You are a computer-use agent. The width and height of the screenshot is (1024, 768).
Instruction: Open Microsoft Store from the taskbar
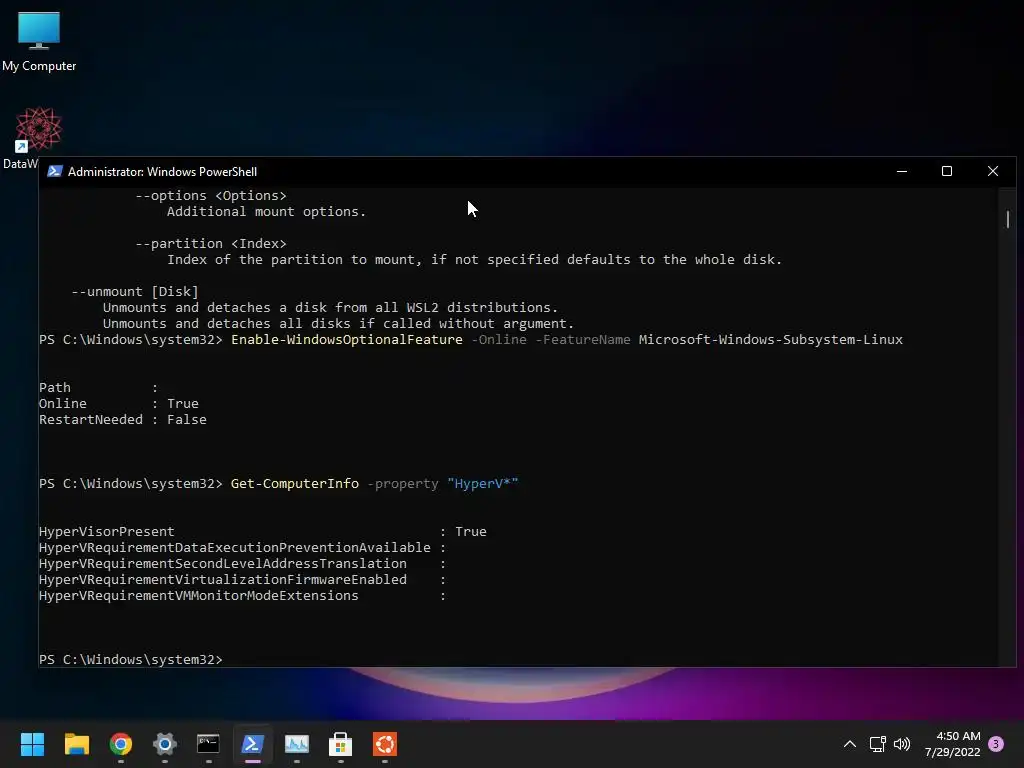pos(340,744)
